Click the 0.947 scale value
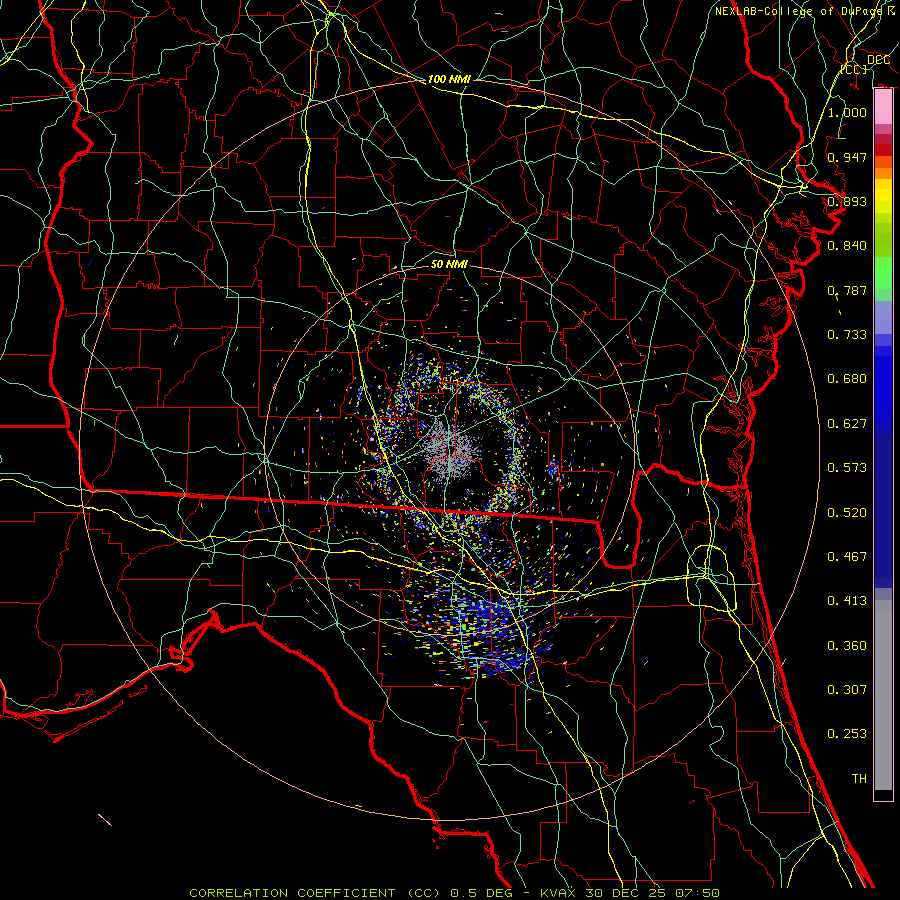This screenshot has width=900, height=900. pos(847,157)
